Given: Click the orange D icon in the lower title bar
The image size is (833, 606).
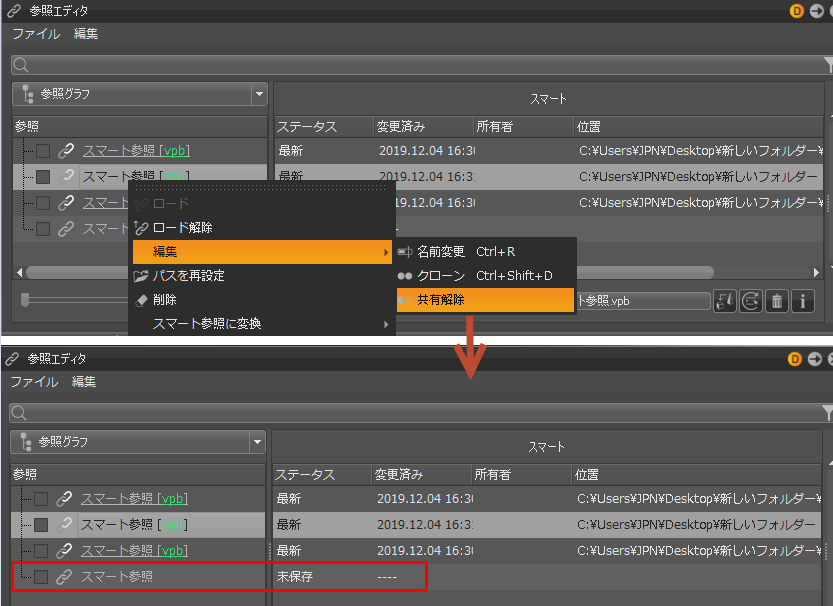Looking at the screenshot, I should click(x=794, y=359).
